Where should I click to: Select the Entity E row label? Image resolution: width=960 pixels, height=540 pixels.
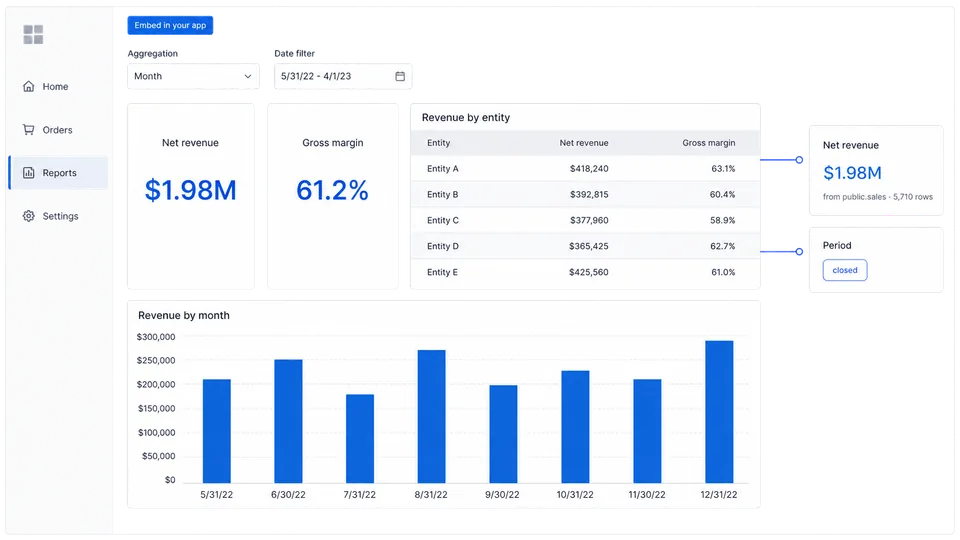coord(442,272)
